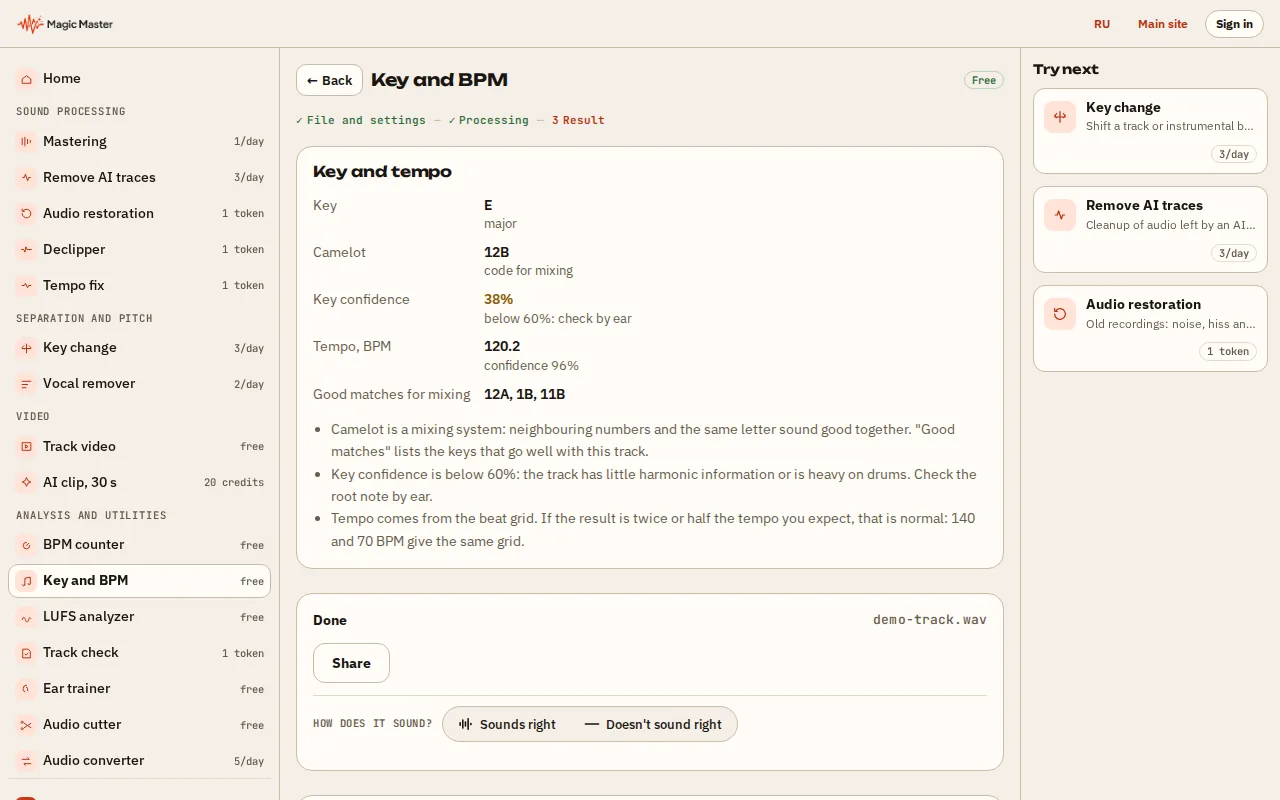This screenshot has width=1280, height=800.
Task: Click the Key change card icon in Try next
Action: click(x=1060, y=116)
